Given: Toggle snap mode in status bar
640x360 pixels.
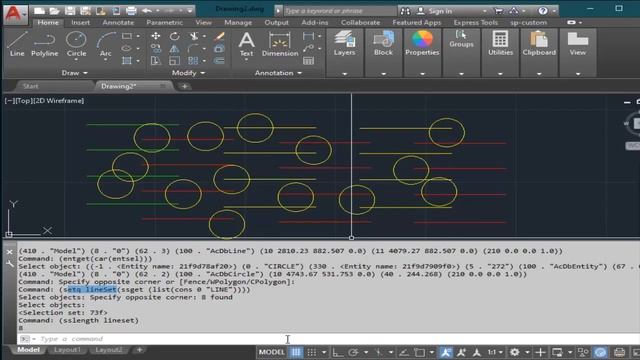Looking at the screenshot, I should 312,352.
